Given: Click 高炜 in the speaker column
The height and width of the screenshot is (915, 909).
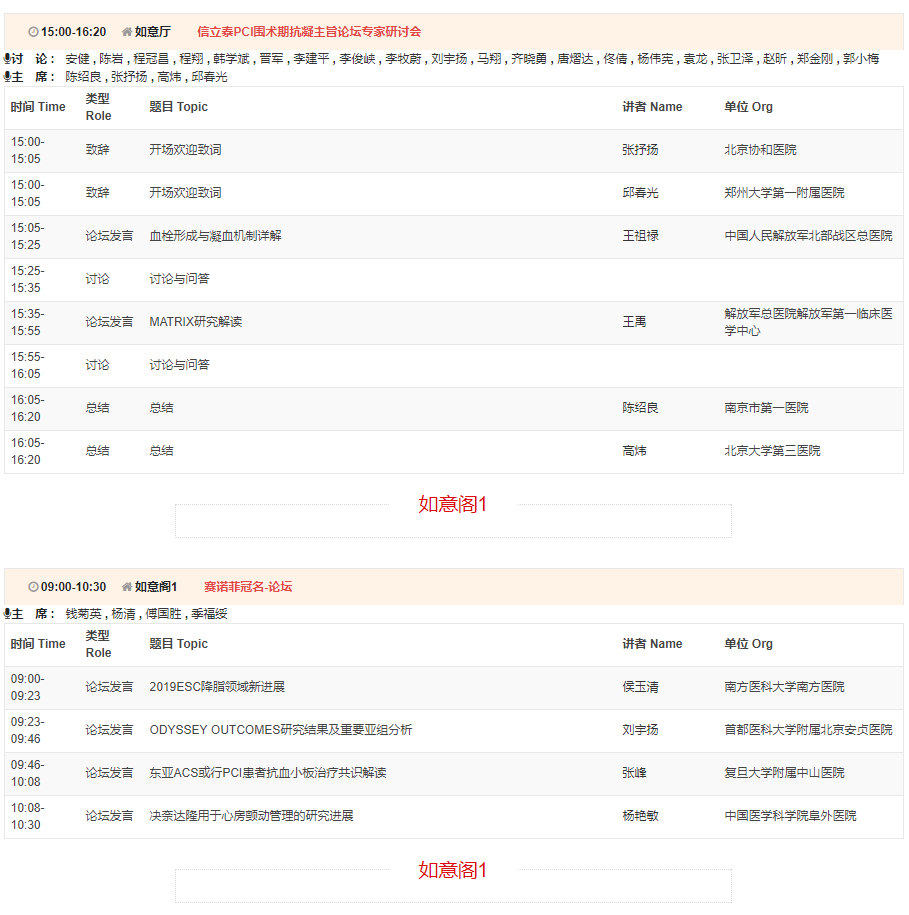Looking at the screenshot, I should click(x=634, y=450).
